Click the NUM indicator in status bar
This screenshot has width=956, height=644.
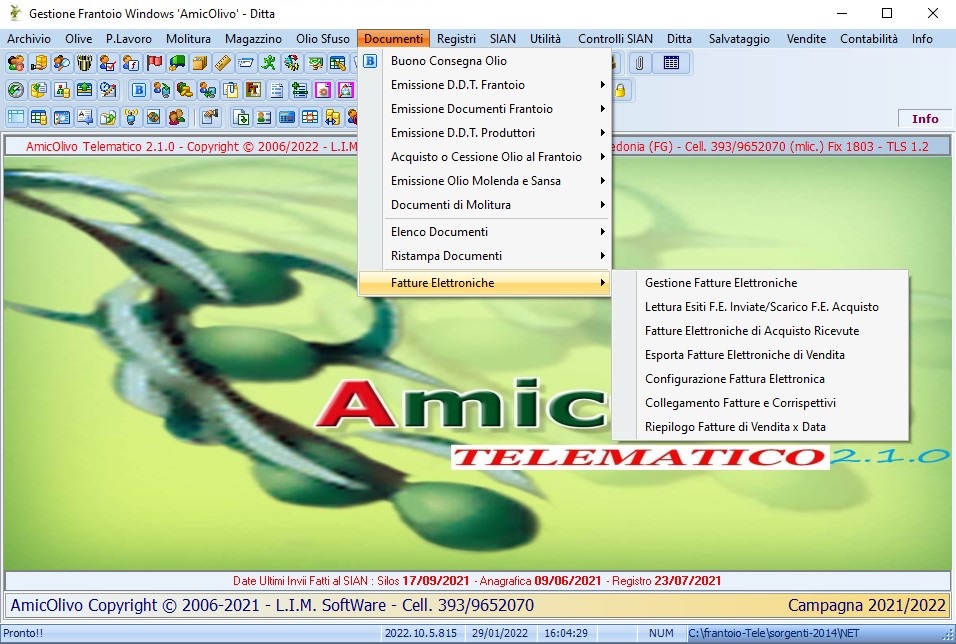[x=661, y=633]
